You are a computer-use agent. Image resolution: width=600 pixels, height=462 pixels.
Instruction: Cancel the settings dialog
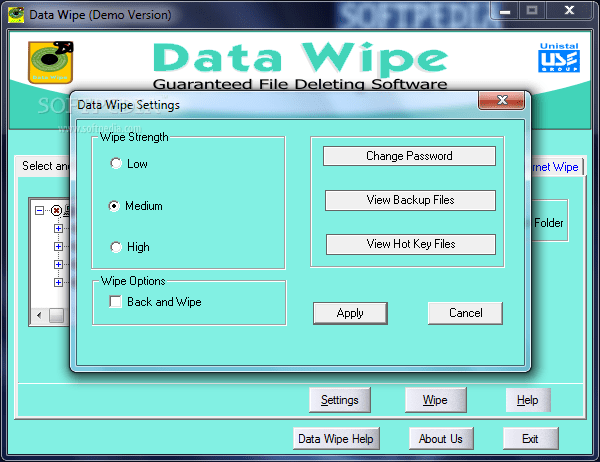(x=465, y=313)
